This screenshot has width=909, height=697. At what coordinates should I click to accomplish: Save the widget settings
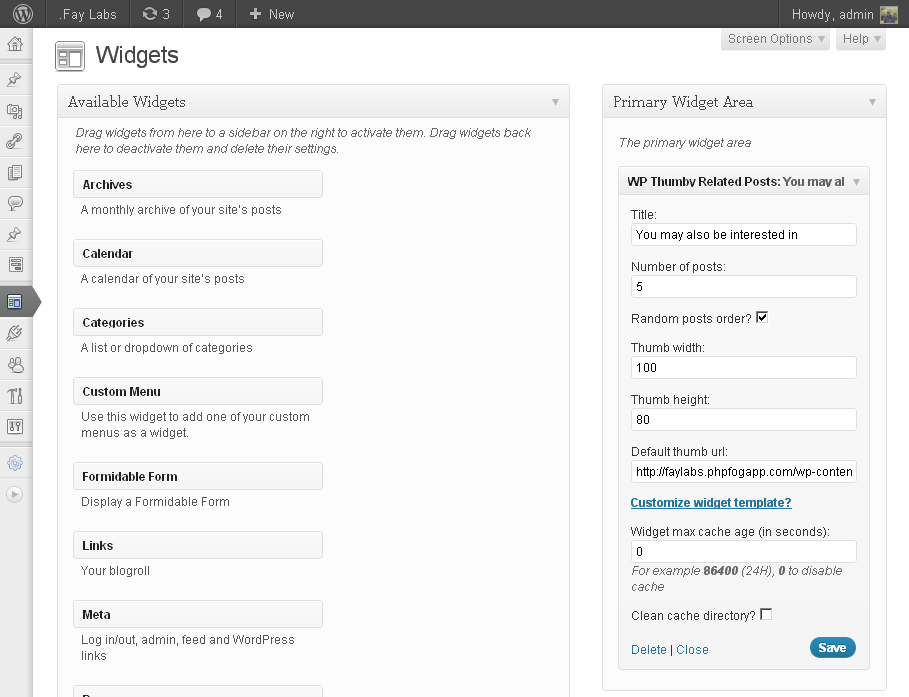click(x=832, y=648)
